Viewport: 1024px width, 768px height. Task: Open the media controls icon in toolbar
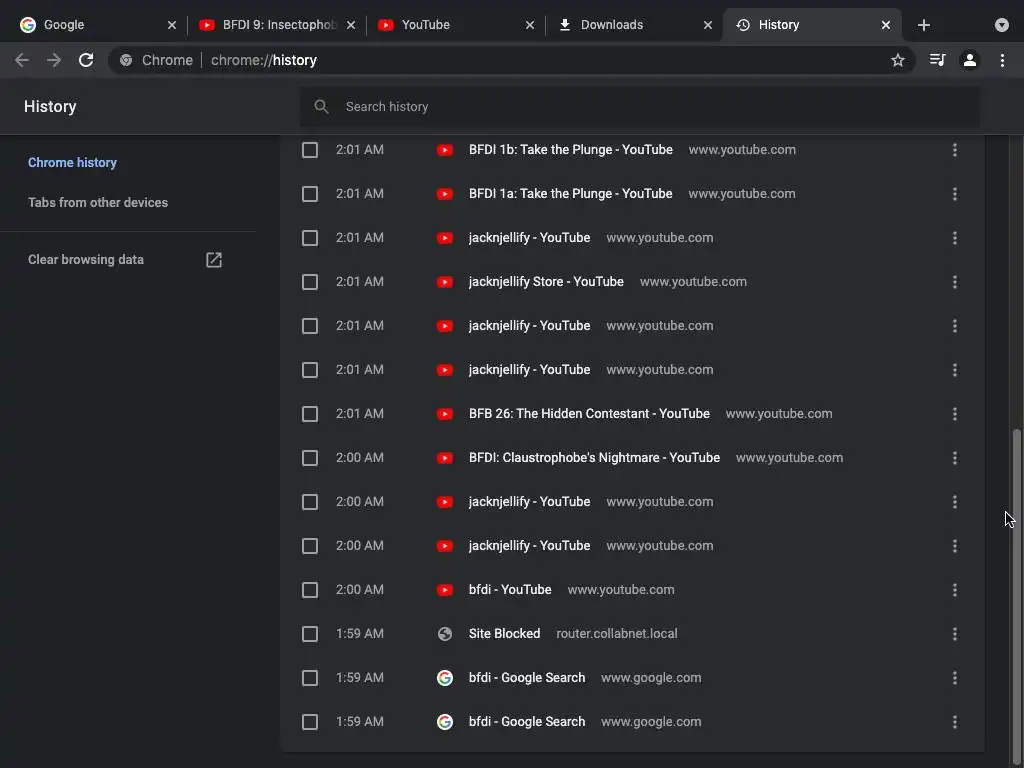coord(937,60)
